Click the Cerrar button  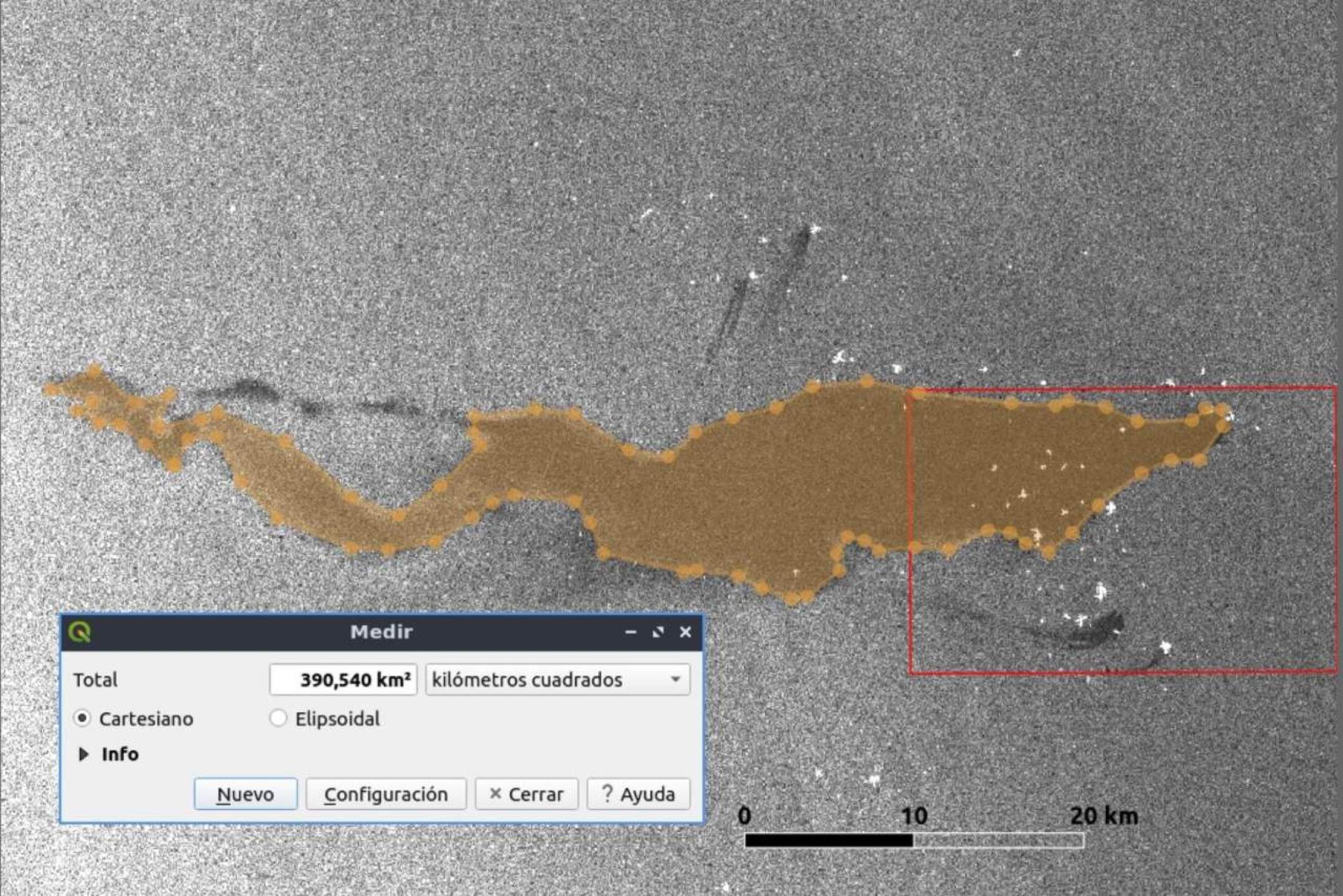526,794
